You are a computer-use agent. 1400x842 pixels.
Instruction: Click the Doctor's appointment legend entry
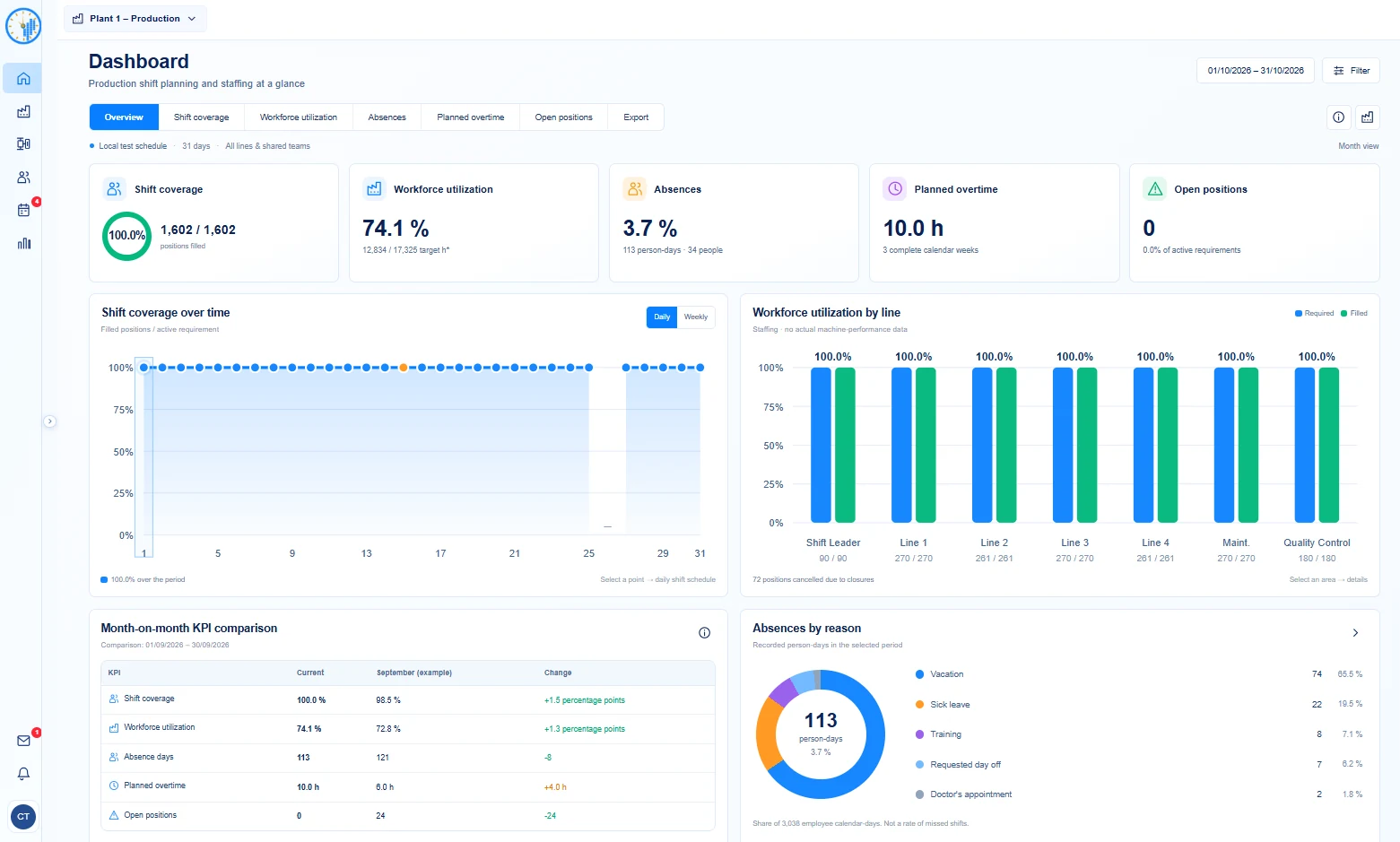tap(970, 794)
